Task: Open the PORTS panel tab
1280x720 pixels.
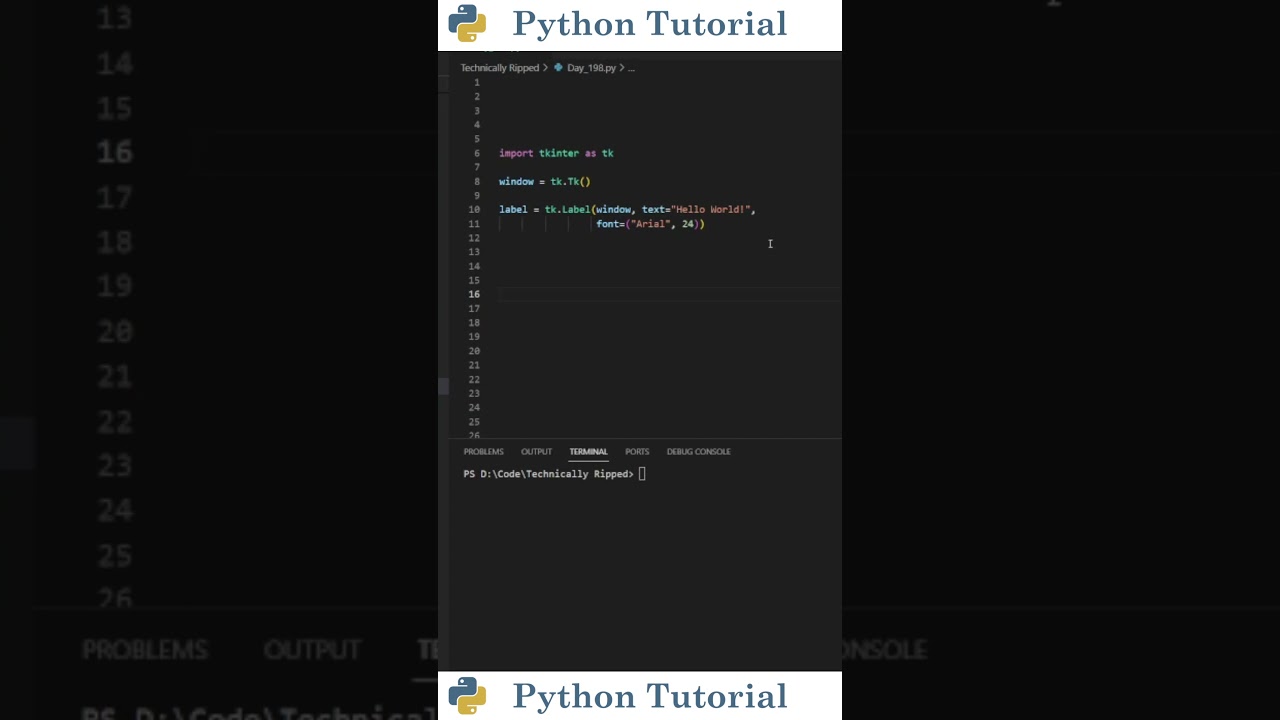Action: (x=637, y=452)
